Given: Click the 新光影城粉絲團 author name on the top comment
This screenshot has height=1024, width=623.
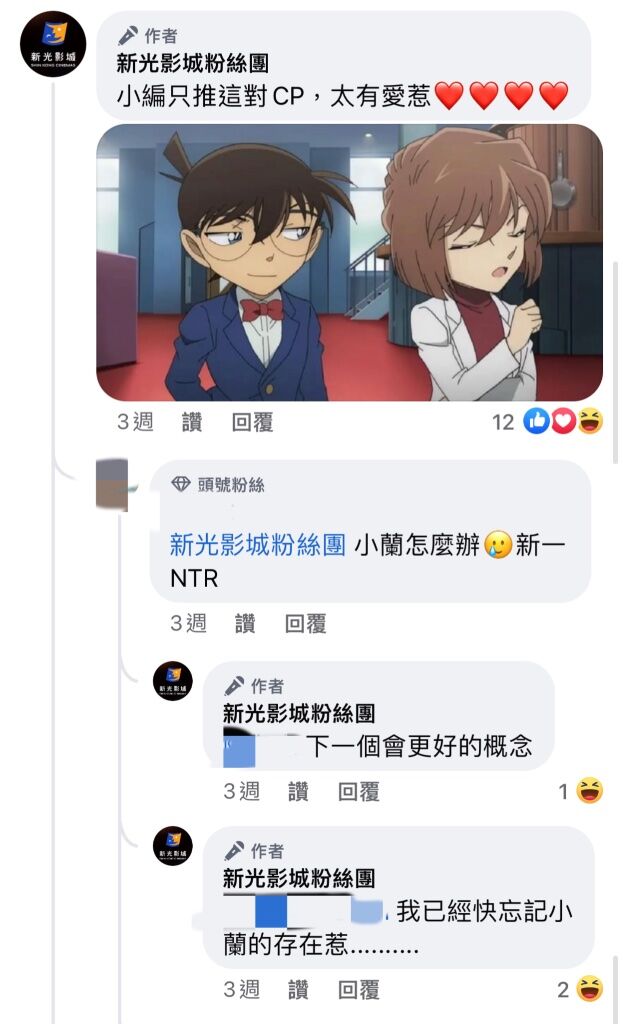Looking at the screenshot, I should (193, 63).
